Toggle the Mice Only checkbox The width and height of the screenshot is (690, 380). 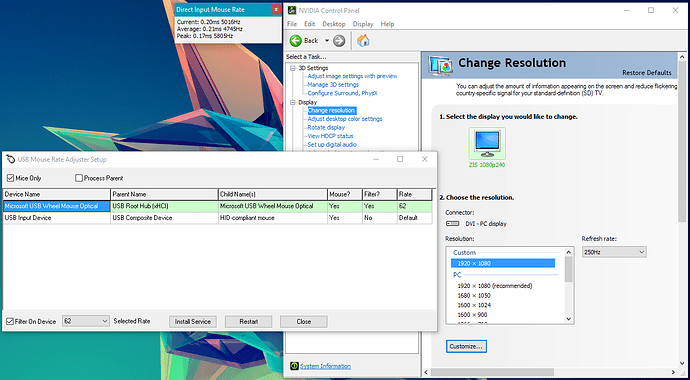11,178
